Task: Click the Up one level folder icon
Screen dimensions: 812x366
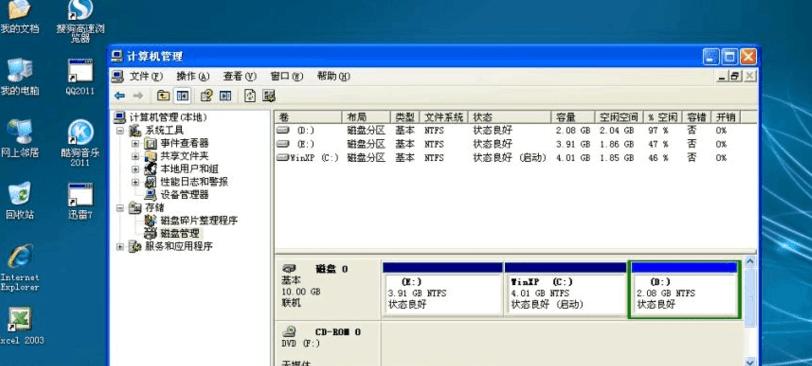Action: [163, 96]
